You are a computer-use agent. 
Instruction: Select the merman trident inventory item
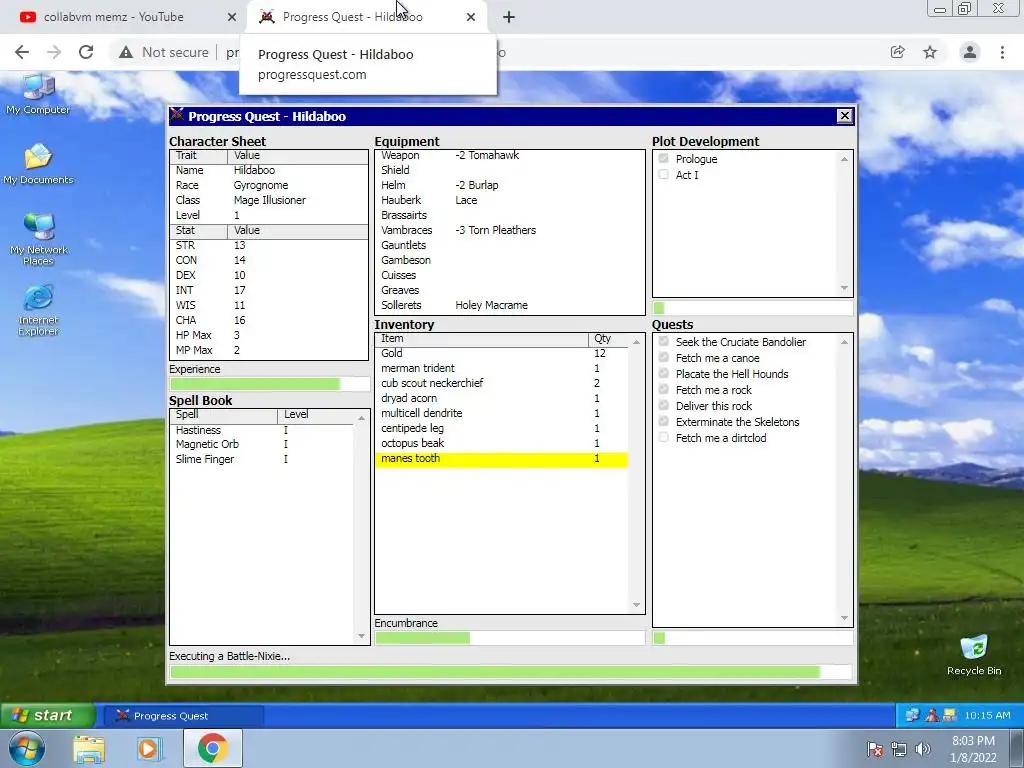tap(502, 368)
